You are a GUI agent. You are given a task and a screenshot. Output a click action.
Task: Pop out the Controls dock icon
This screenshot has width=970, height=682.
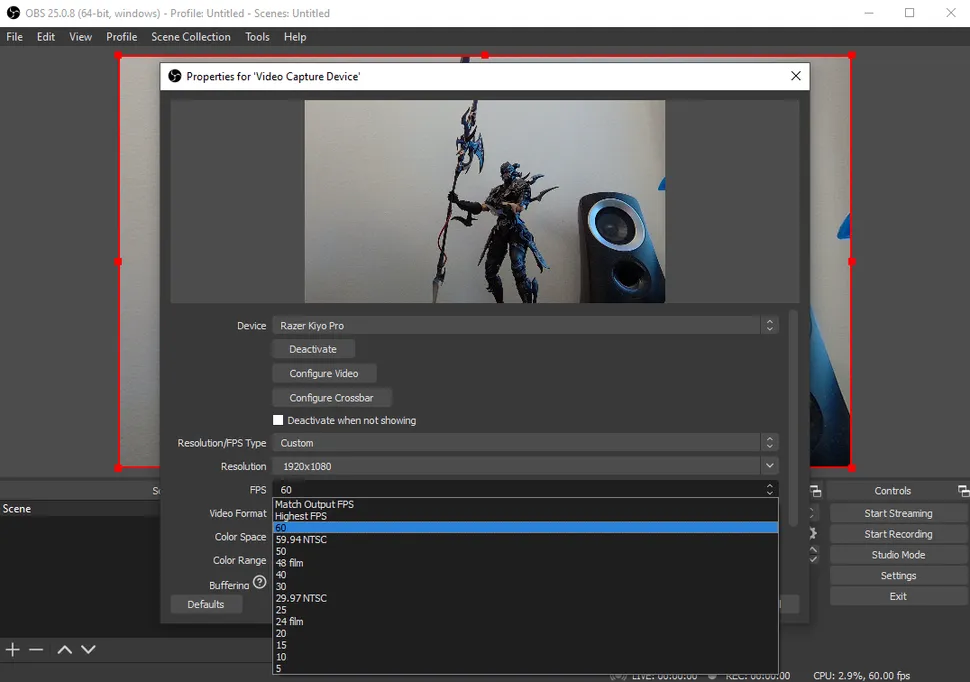(x=963, y=491)
